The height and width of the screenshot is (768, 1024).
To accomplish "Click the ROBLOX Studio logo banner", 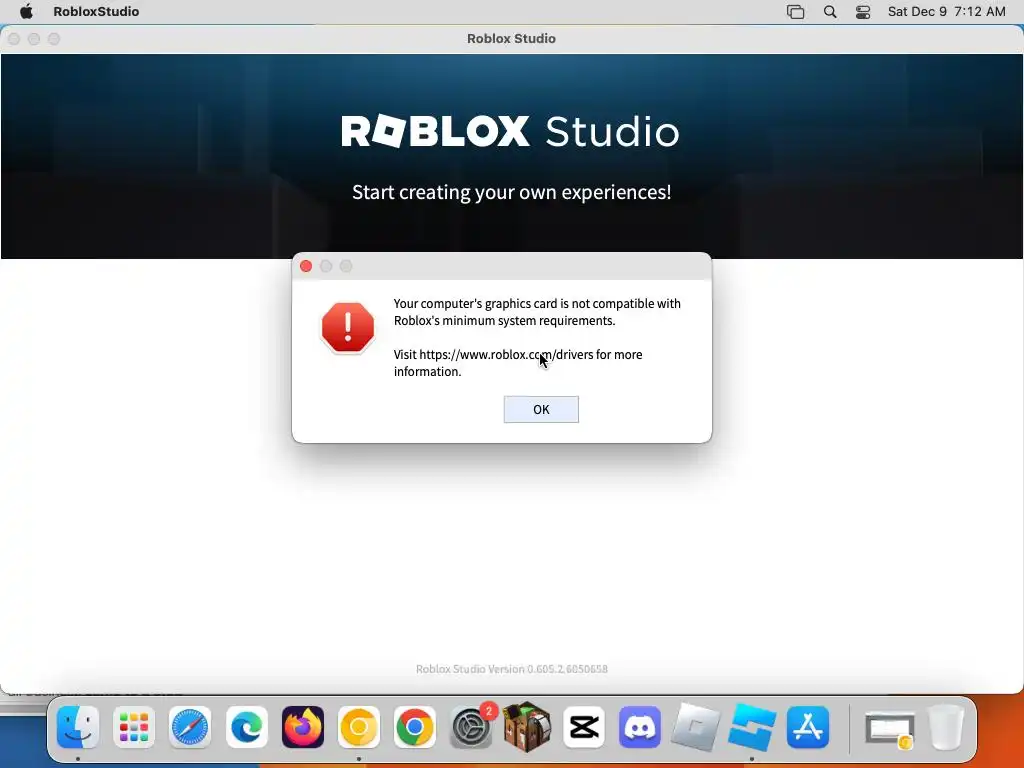I will (511, 131).
